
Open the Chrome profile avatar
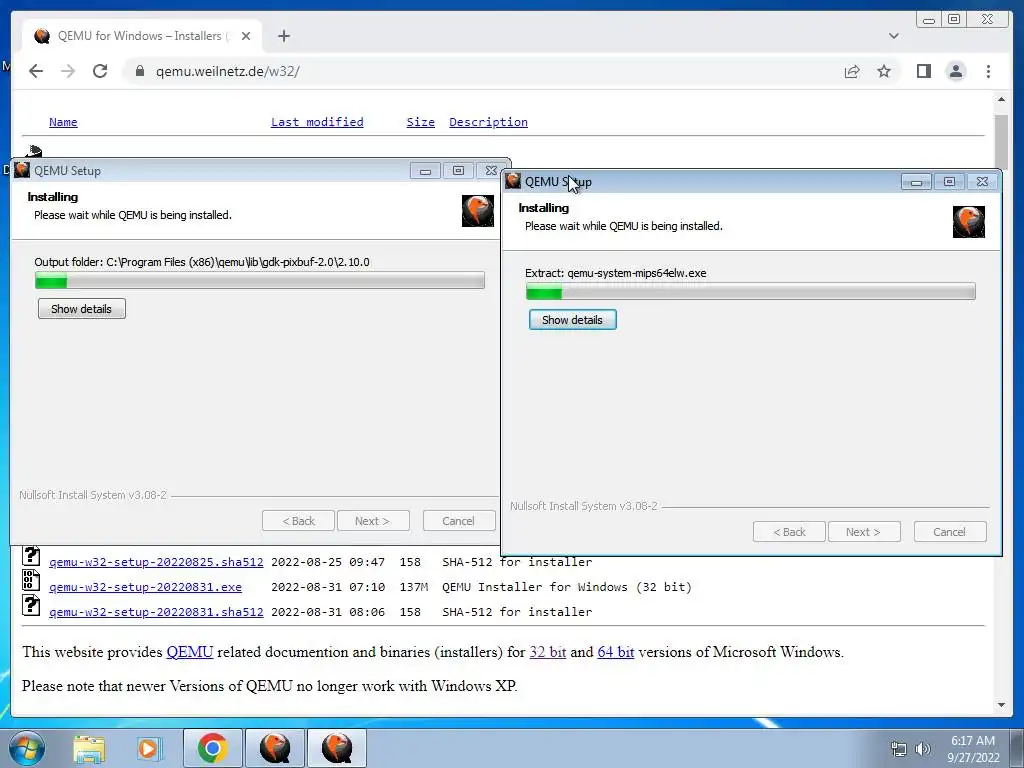pos(955,71)
